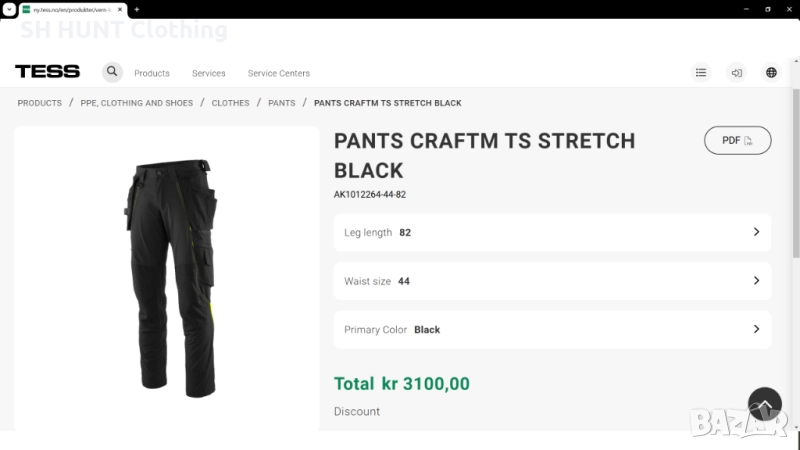Open the browser tab list dropdown

click(8, 9)
